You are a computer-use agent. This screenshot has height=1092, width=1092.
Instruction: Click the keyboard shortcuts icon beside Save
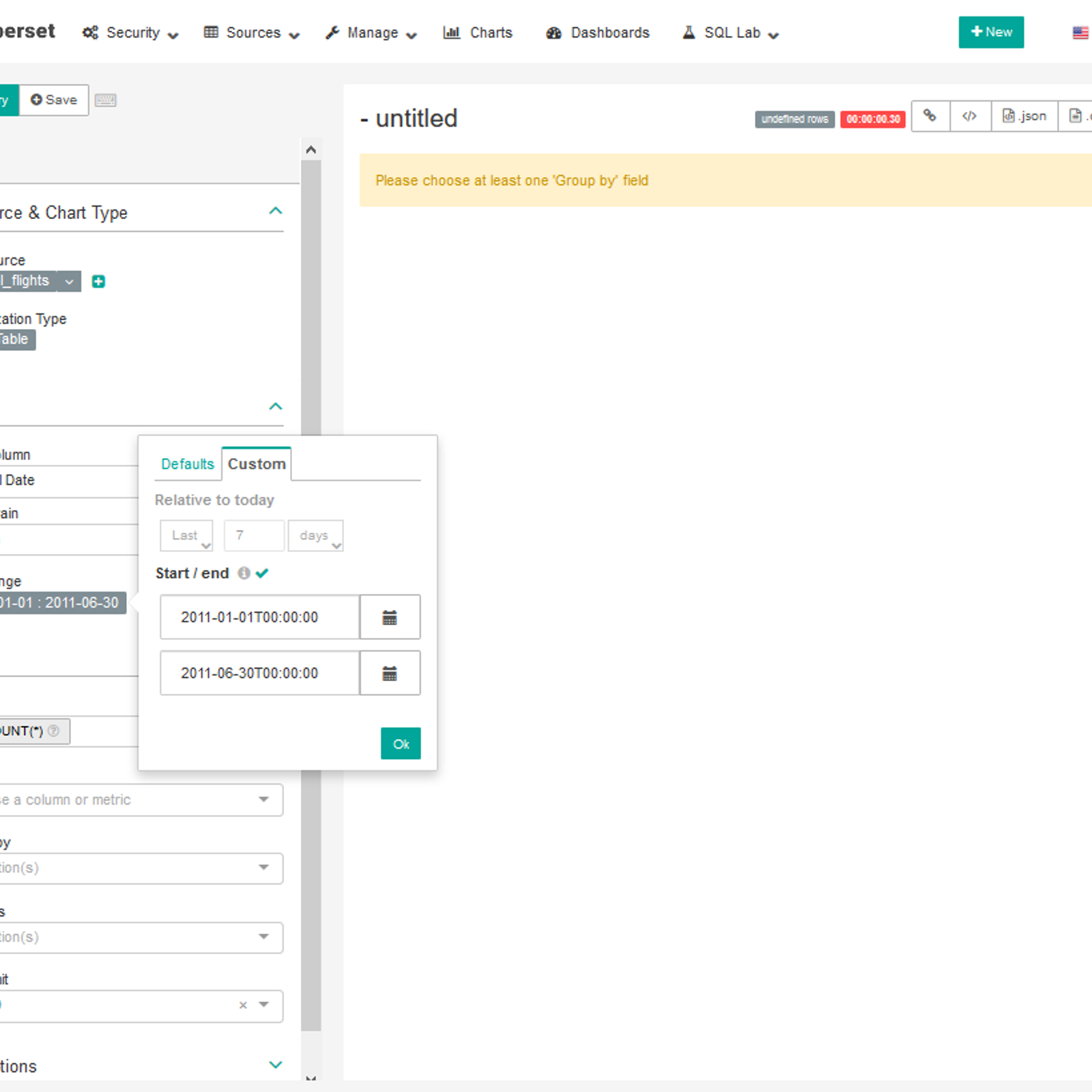(106, 100)
